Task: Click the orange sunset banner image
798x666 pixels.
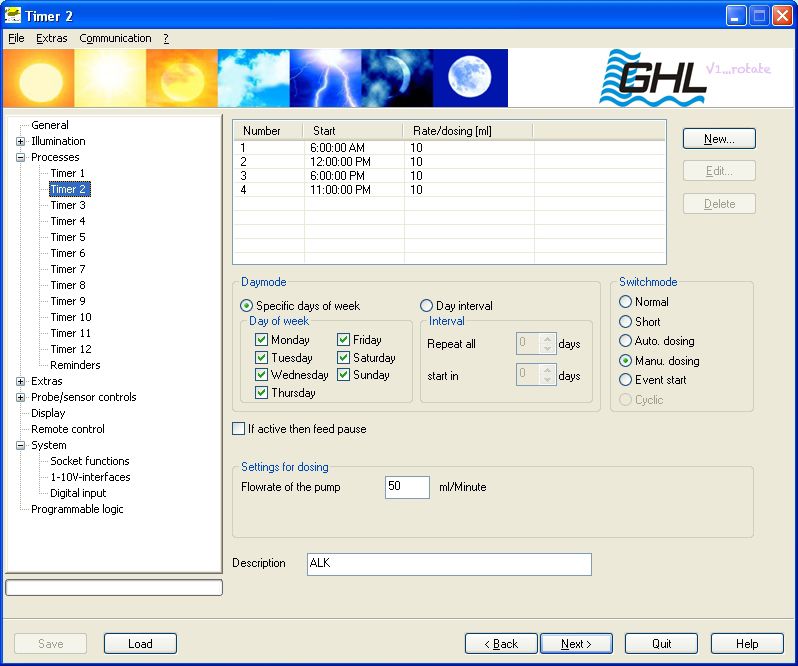Action: 181,78
